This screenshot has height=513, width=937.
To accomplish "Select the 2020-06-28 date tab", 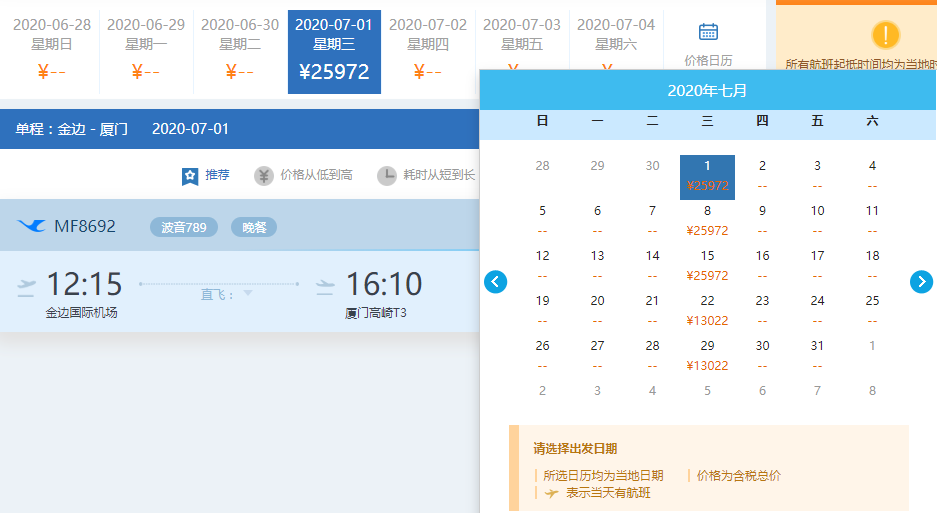I will 52,52.
